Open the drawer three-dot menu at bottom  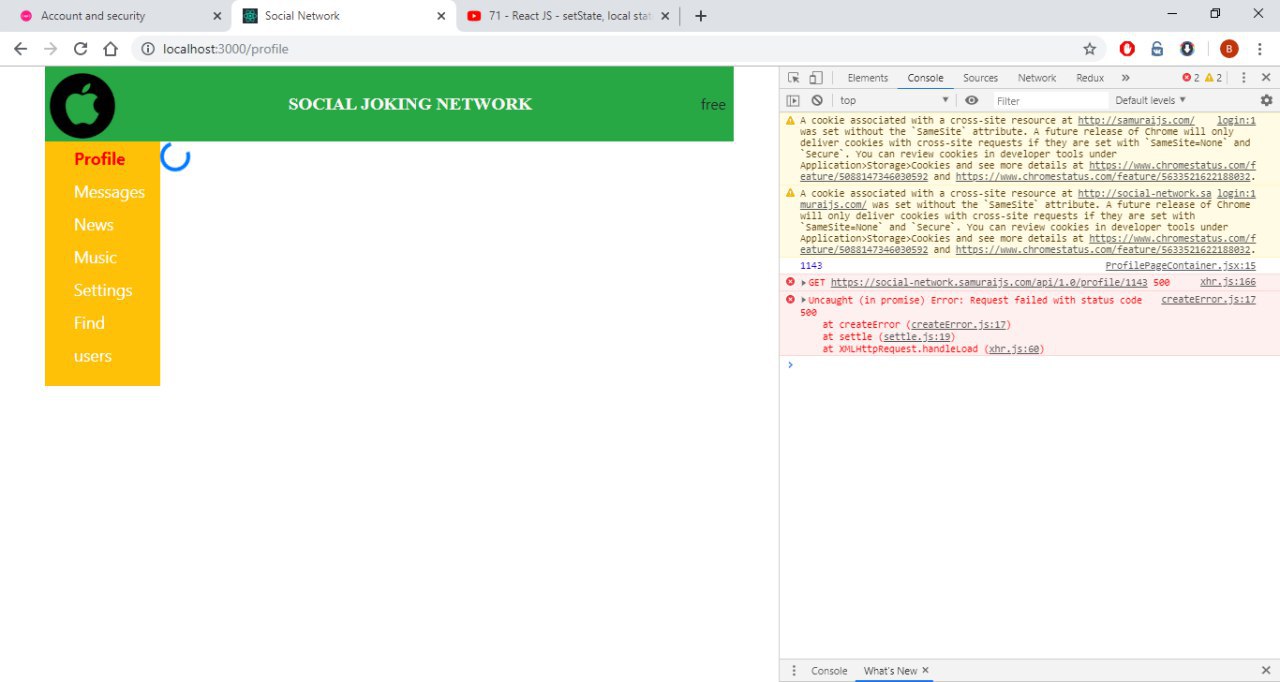794,671
